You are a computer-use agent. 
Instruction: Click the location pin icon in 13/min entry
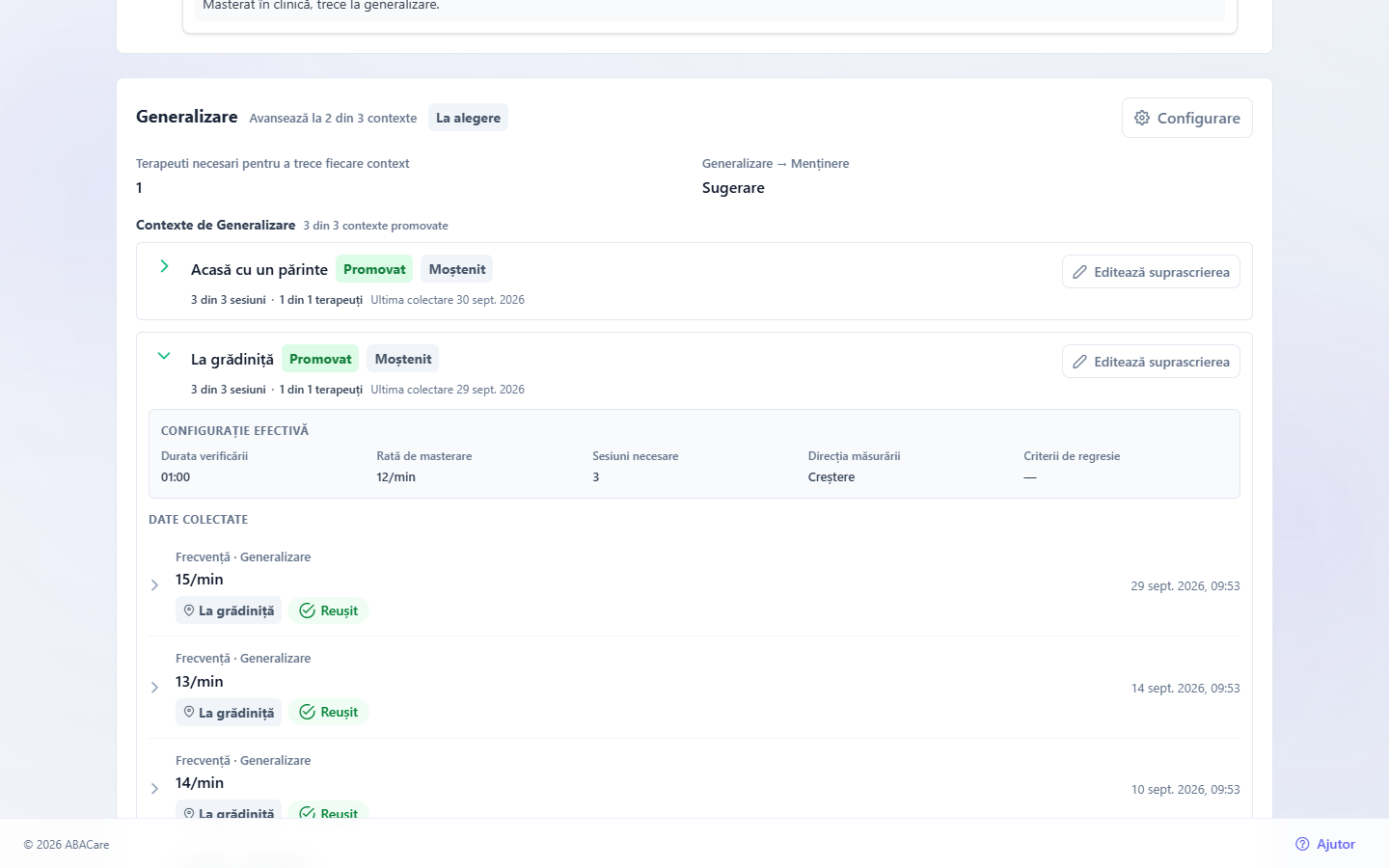[189, 712]
